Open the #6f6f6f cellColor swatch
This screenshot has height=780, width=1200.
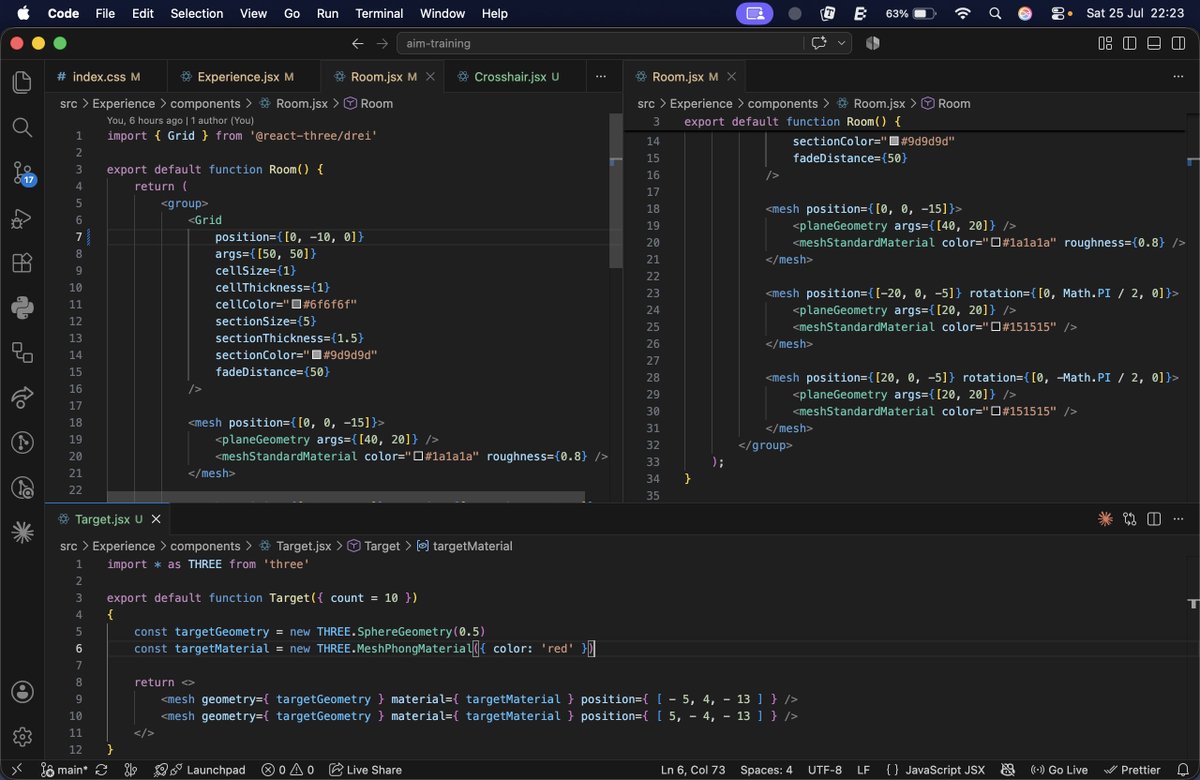pos(296,304)
